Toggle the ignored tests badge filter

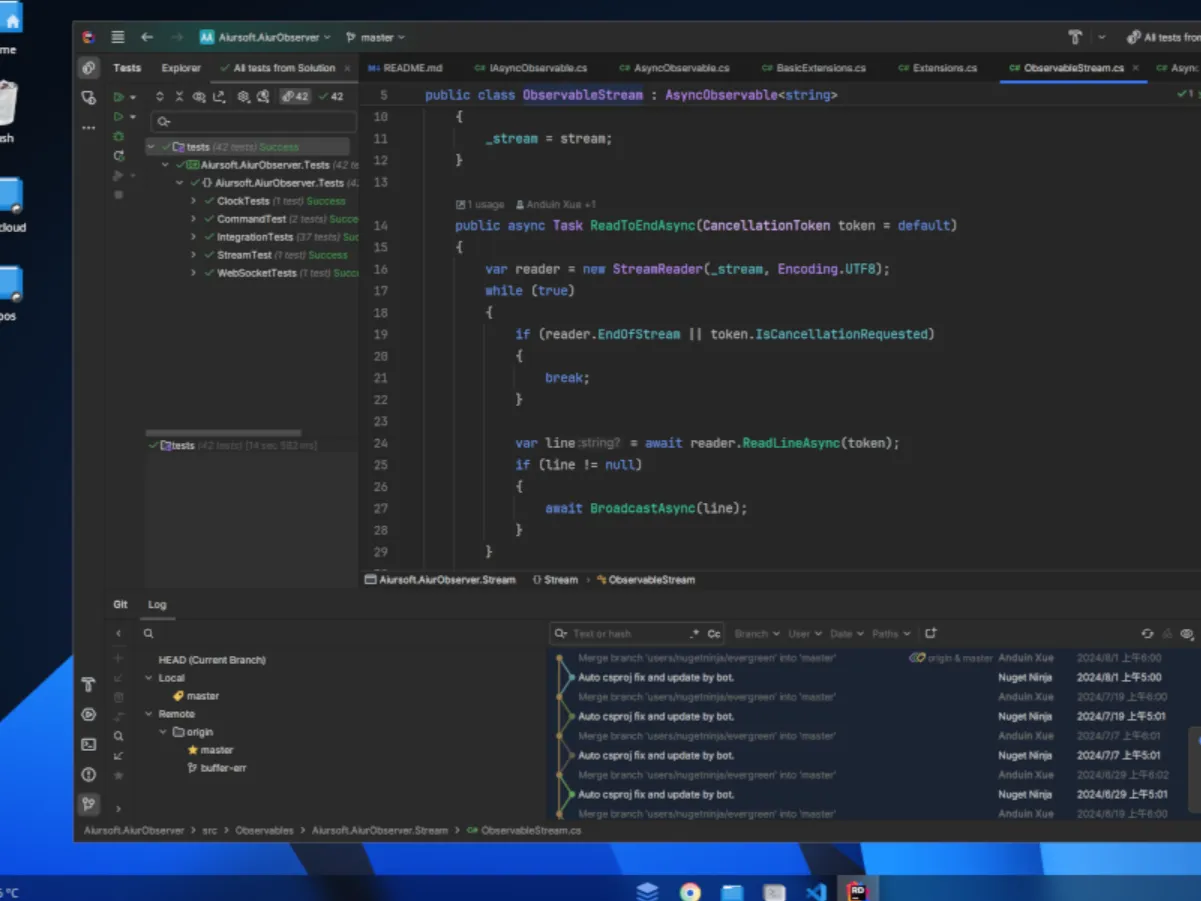click(x=294, y=96)
